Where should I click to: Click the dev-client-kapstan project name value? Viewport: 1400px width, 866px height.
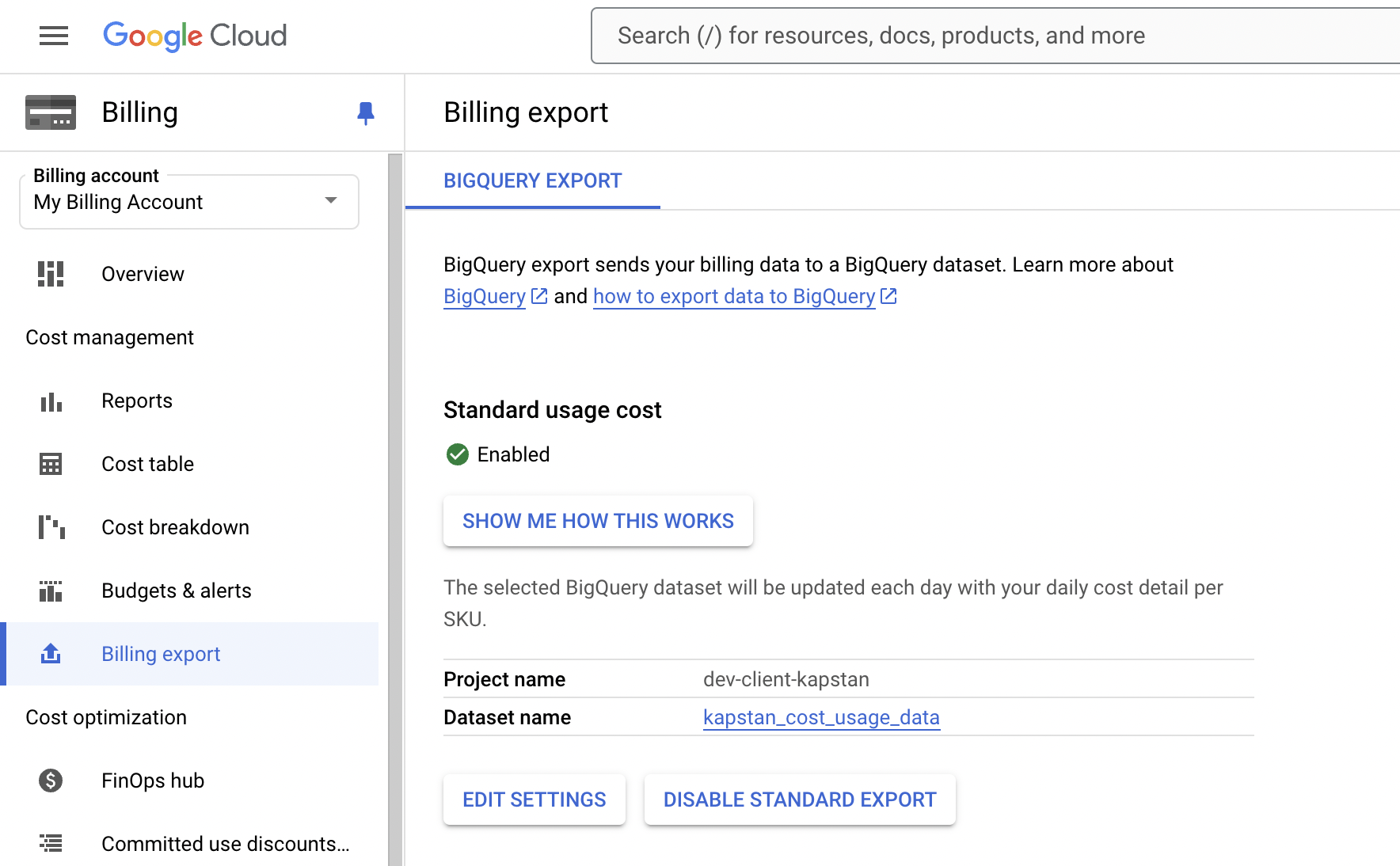[786, 679]
